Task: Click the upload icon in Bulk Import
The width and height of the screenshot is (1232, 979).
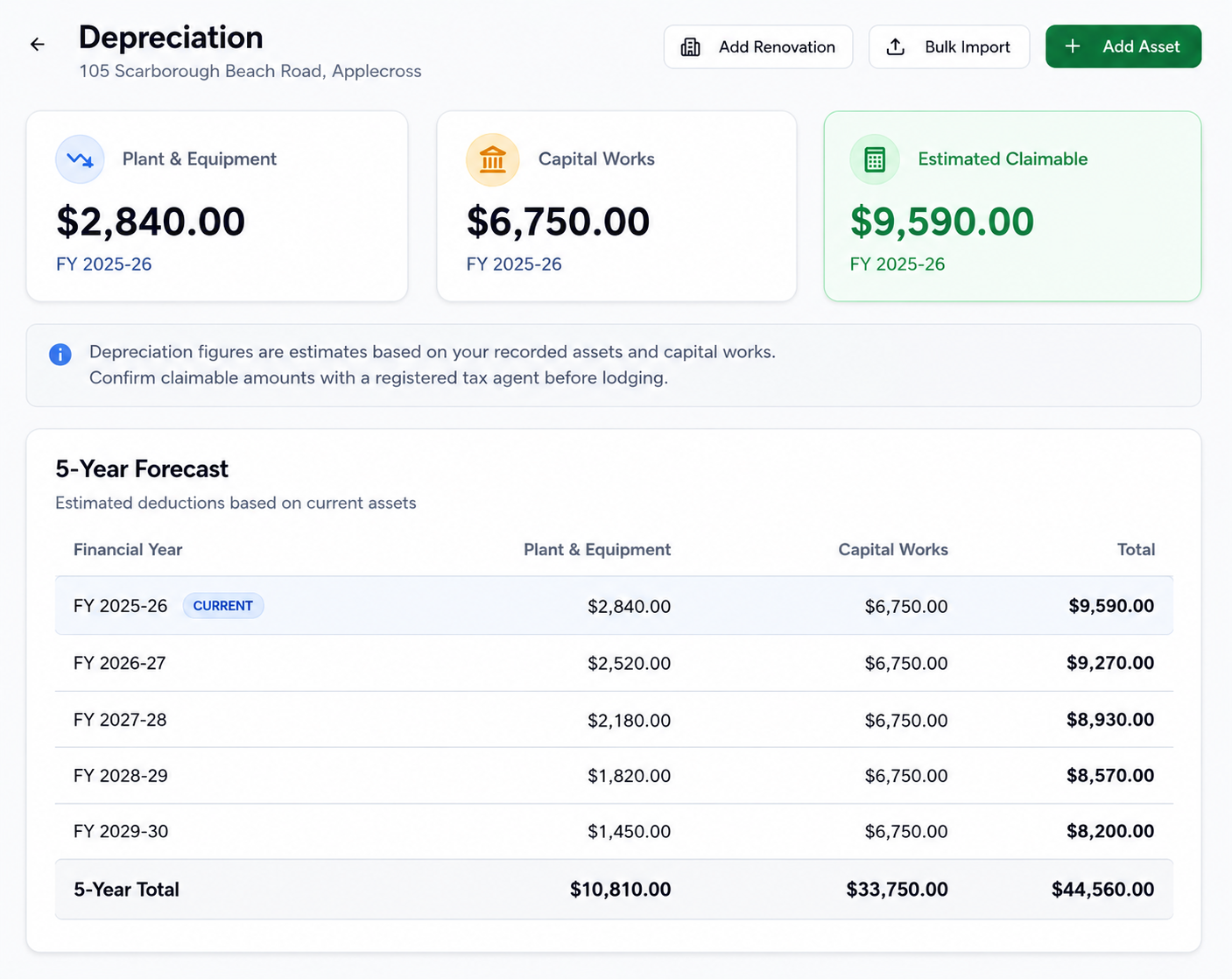Action: pyautogui.click(x=895, y=47)
